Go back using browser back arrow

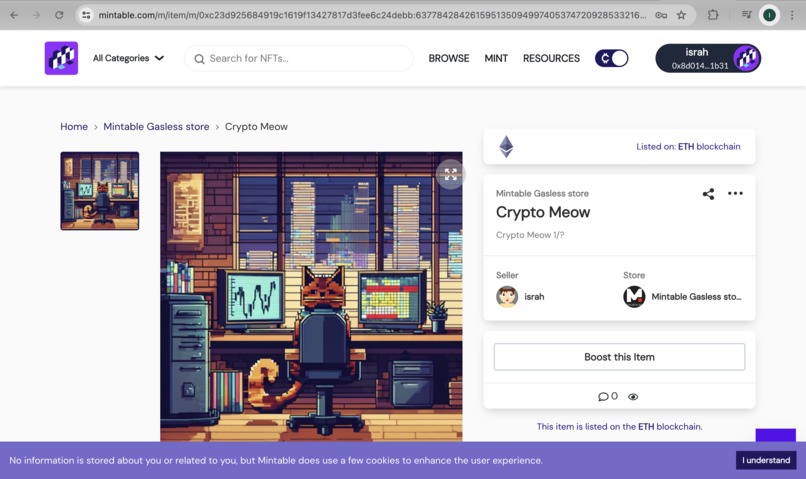[14, 15]
